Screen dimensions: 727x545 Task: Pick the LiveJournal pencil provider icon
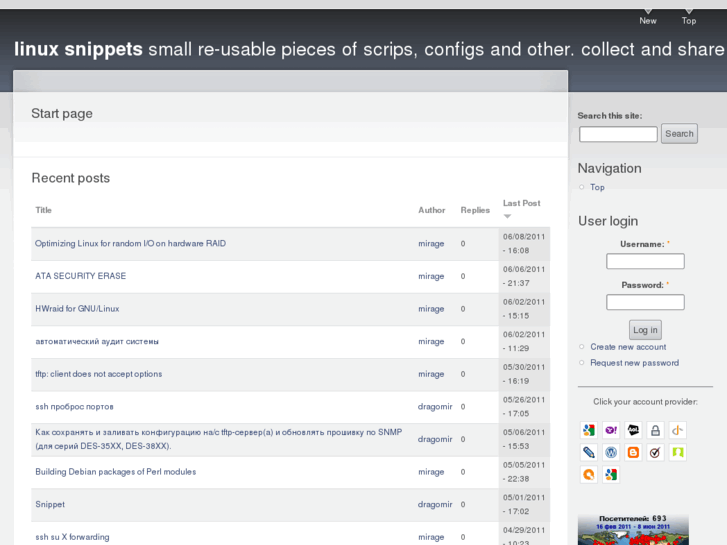589,452
